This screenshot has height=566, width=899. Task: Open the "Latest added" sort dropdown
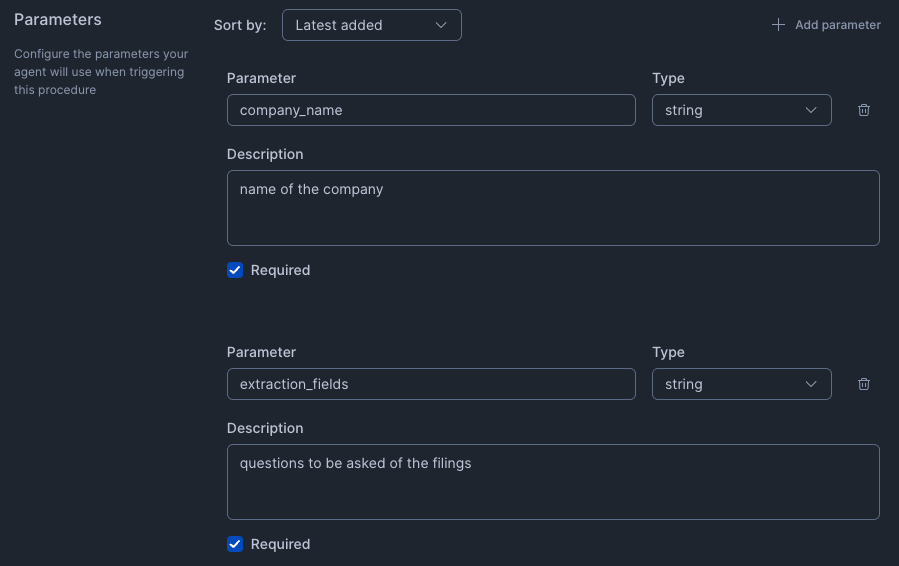tap(371, 25)
